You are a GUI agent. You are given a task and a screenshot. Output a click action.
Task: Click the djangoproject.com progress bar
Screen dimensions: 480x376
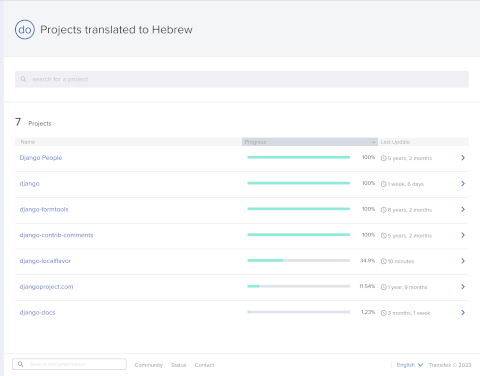click(x=299, y=286)
